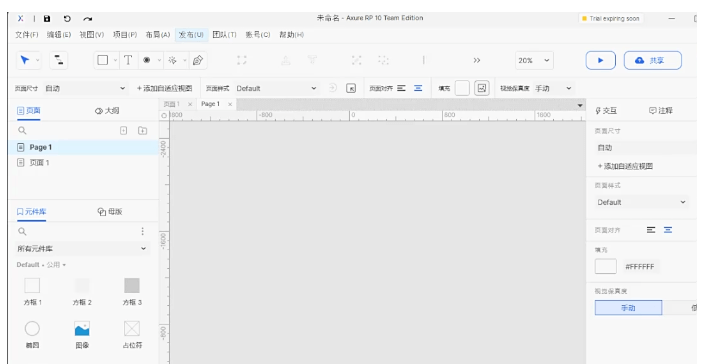The width and height of the screenshot is (710, 364).
Task: Click the add page icon in Pages panel
Action: (x=124, y=130)
